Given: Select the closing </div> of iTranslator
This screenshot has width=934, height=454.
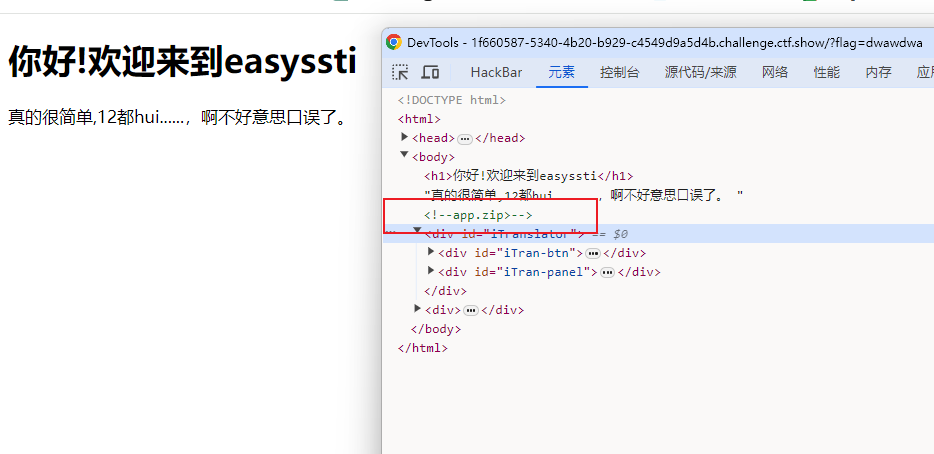Looking at the screenshot, I should [x=445, y=291].
